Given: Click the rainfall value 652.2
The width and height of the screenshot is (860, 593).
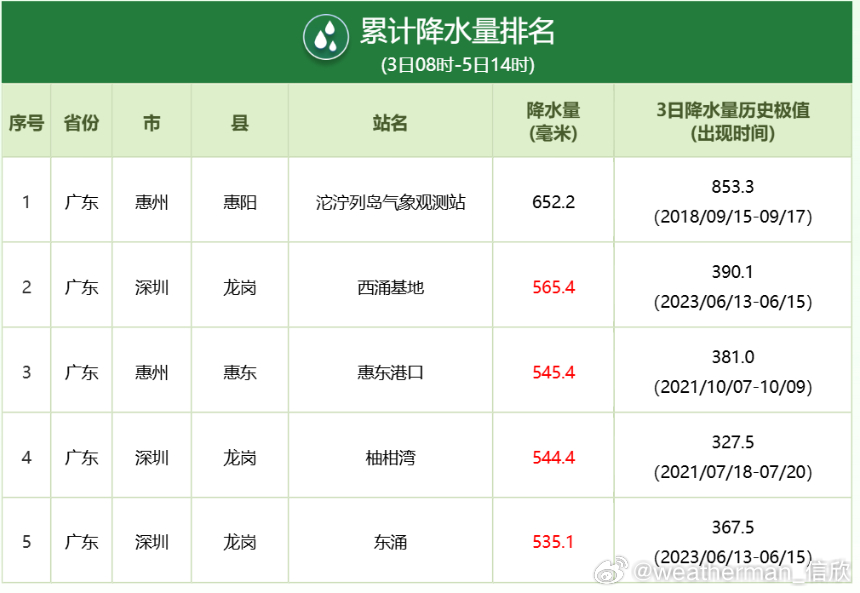Looking at the screenshot, I should click(x=553, y=202).
